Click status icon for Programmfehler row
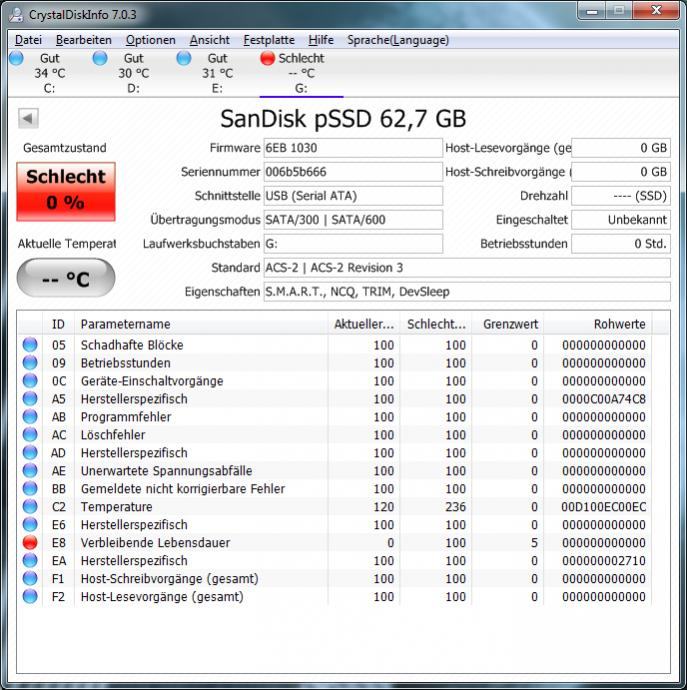Screen dimensions: 687x690 30,417
